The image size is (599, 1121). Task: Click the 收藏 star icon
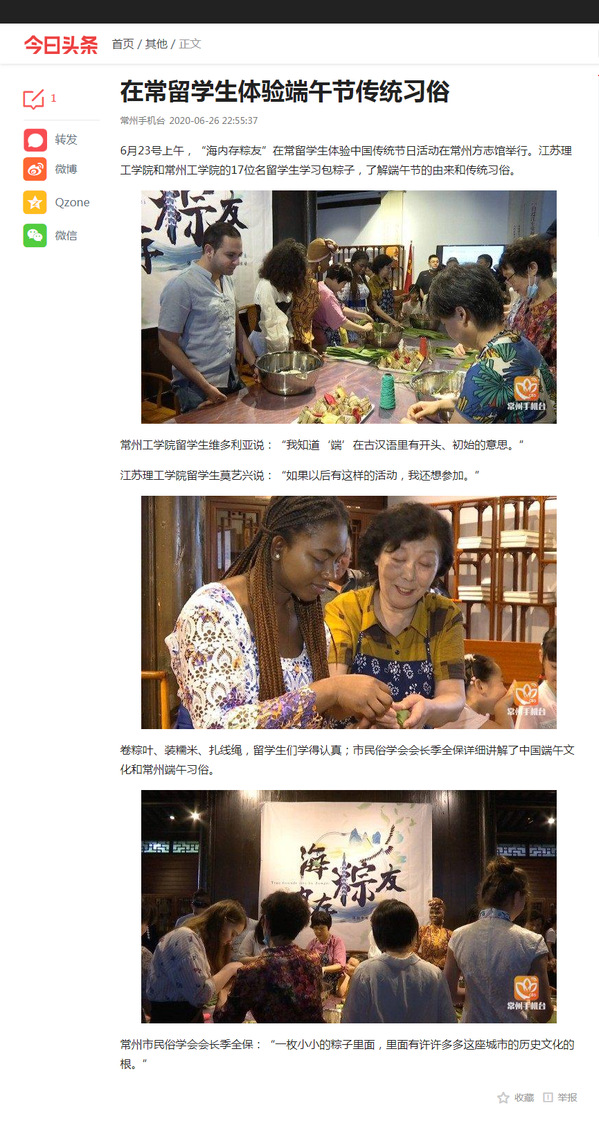[503, 1097]
